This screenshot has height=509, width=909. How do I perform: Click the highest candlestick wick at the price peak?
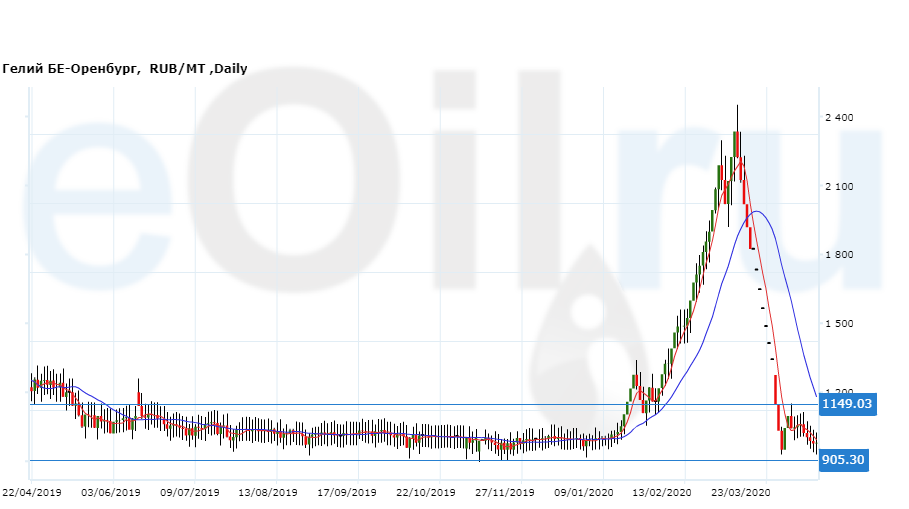click(x=737, y=108)
